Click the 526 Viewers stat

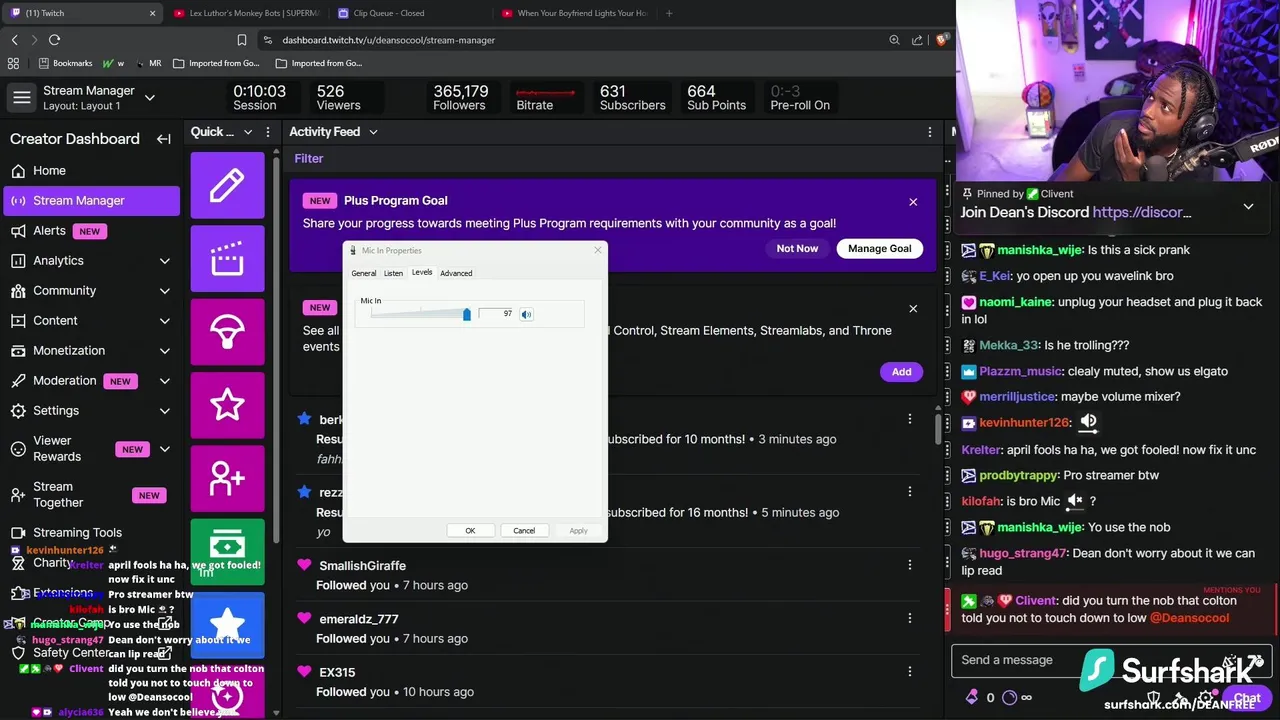coord(338,98)
